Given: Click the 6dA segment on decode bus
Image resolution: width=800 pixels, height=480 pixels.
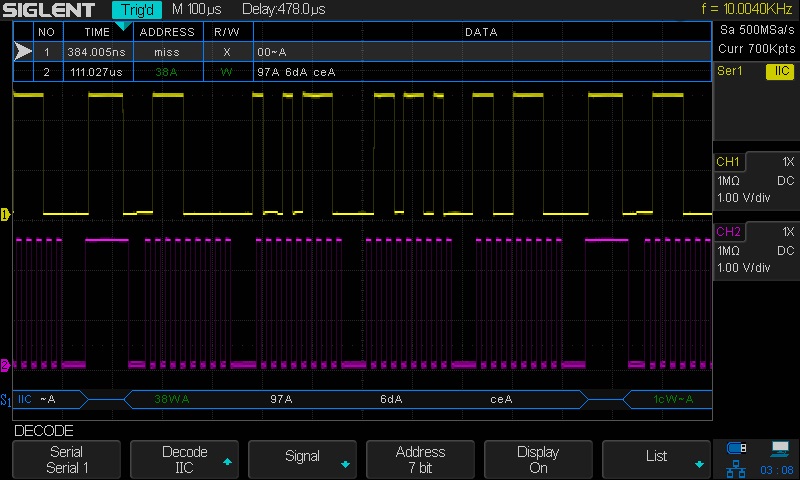Looking at the screenshot, I should [x=391, y=399].
